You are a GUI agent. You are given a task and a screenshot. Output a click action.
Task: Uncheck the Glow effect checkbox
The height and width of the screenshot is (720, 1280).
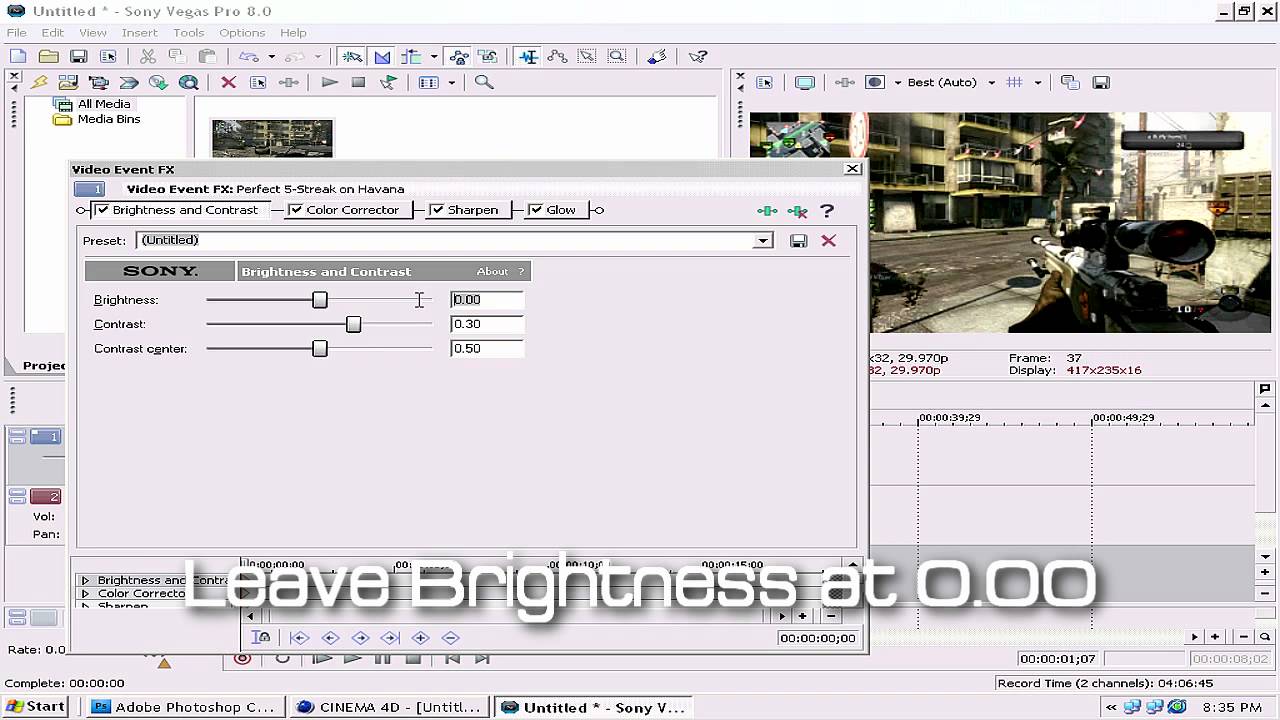tap(535, 210)
